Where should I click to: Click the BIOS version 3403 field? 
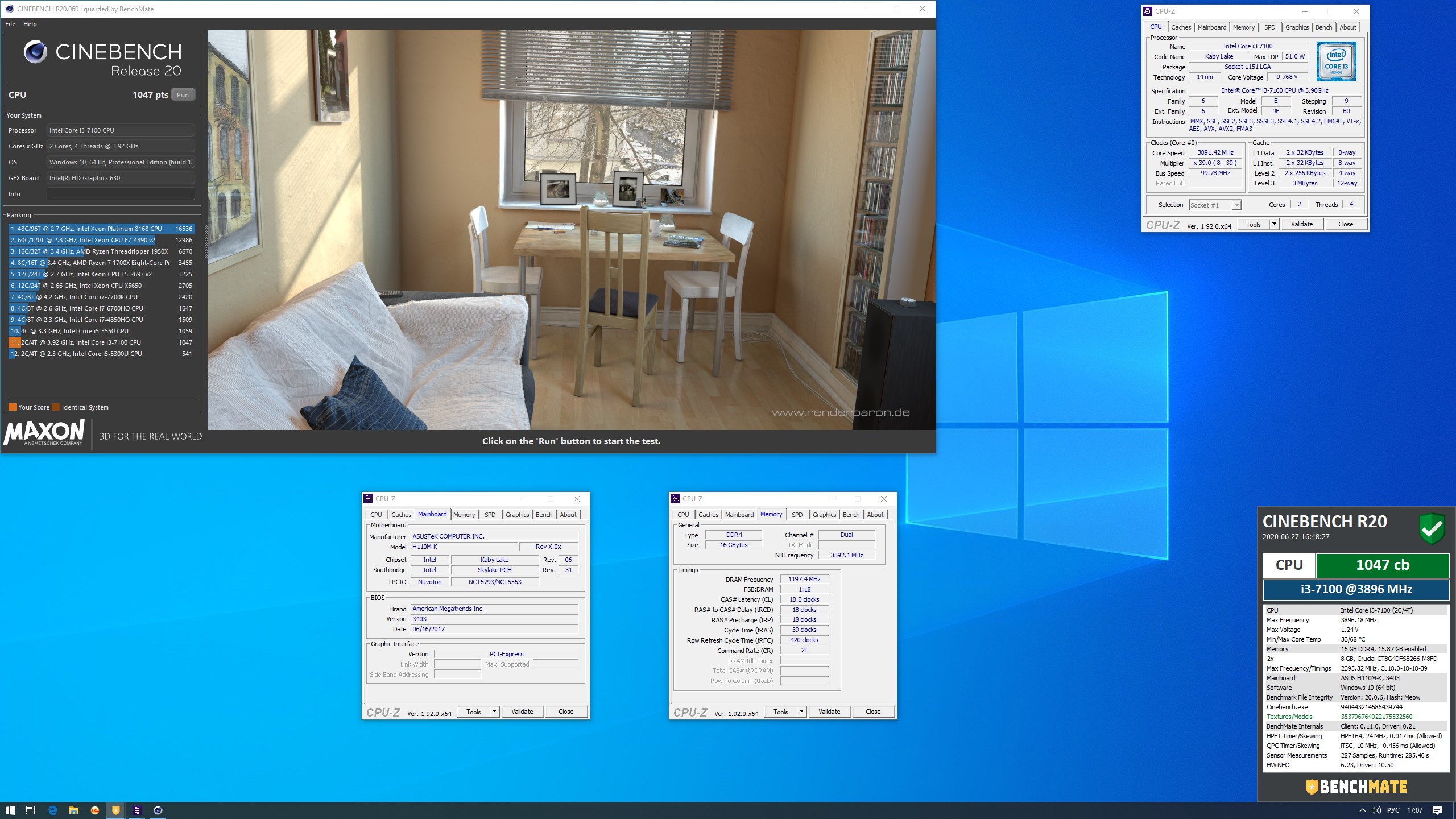click(494, 619)
